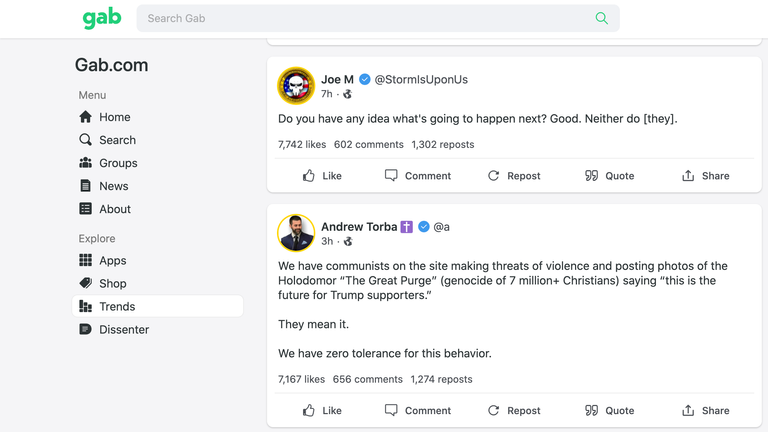
Task: Click the Groups people icon
Action: coord(85,163)
